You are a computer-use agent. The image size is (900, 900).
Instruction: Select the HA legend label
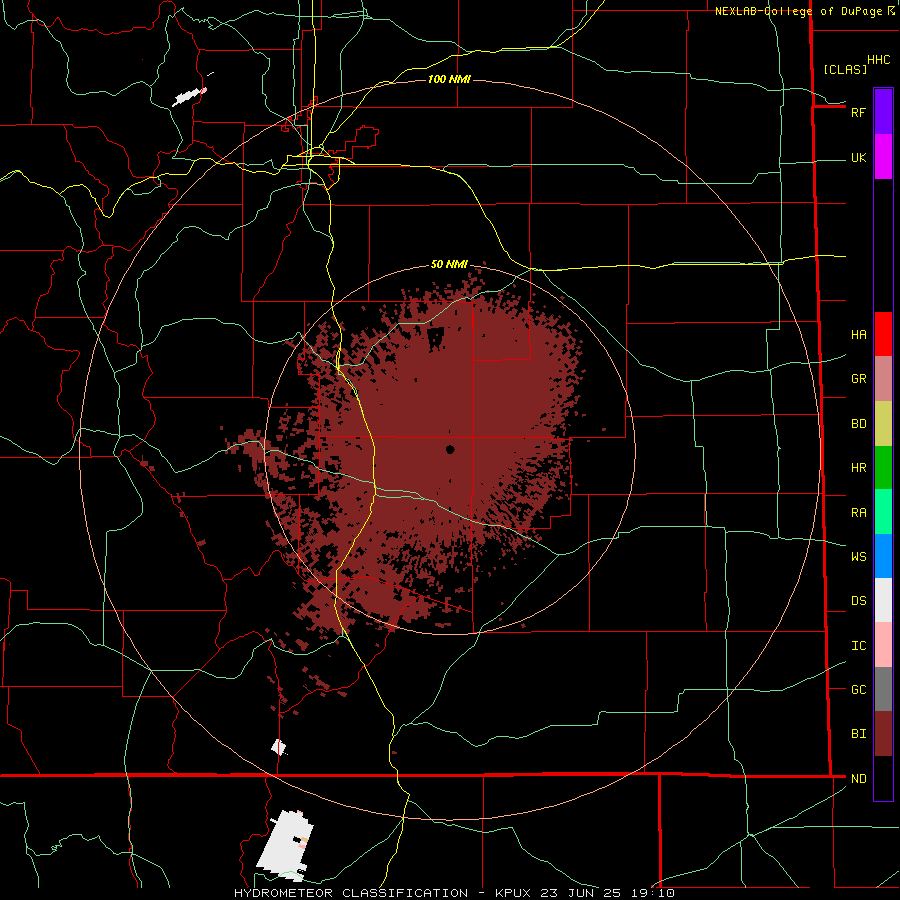858,335
